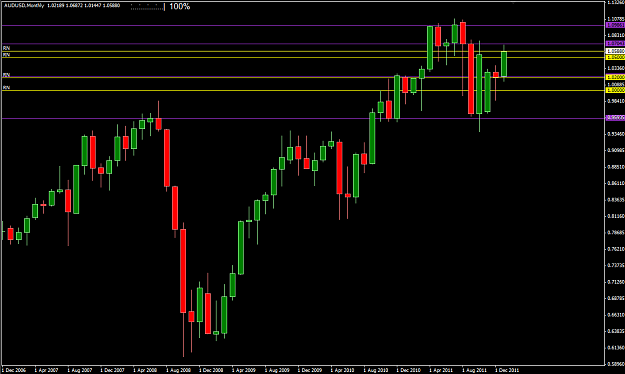Click the 0.98410 value on price scale
Image resolution: width=625 pixels, height=374 pixels.
point(615,101)
